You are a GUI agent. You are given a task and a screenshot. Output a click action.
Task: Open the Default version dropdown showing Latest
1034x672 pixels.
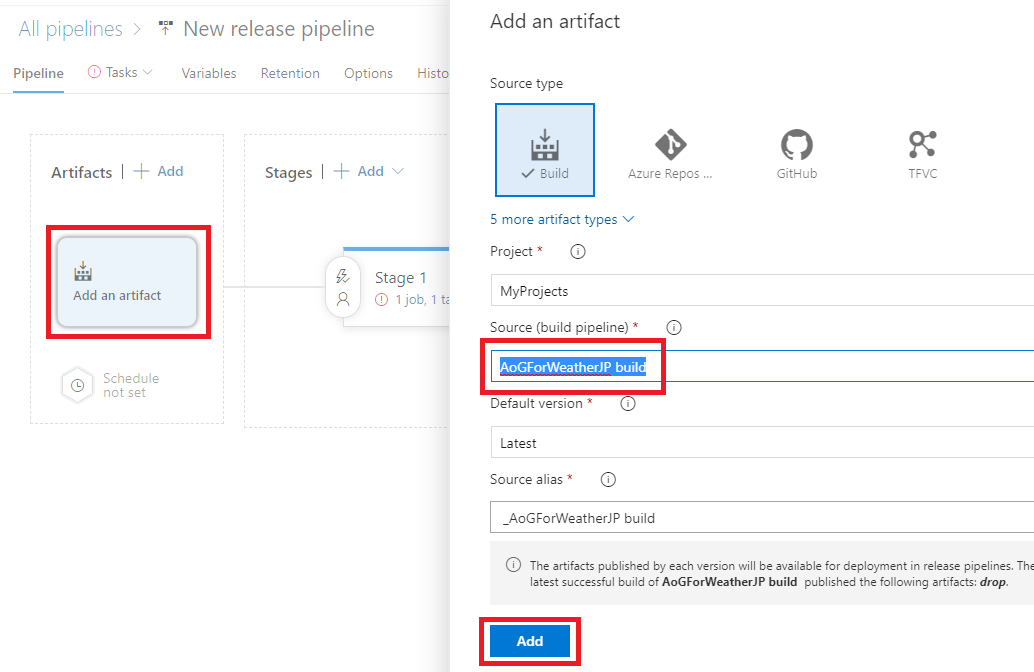(762, 443)
